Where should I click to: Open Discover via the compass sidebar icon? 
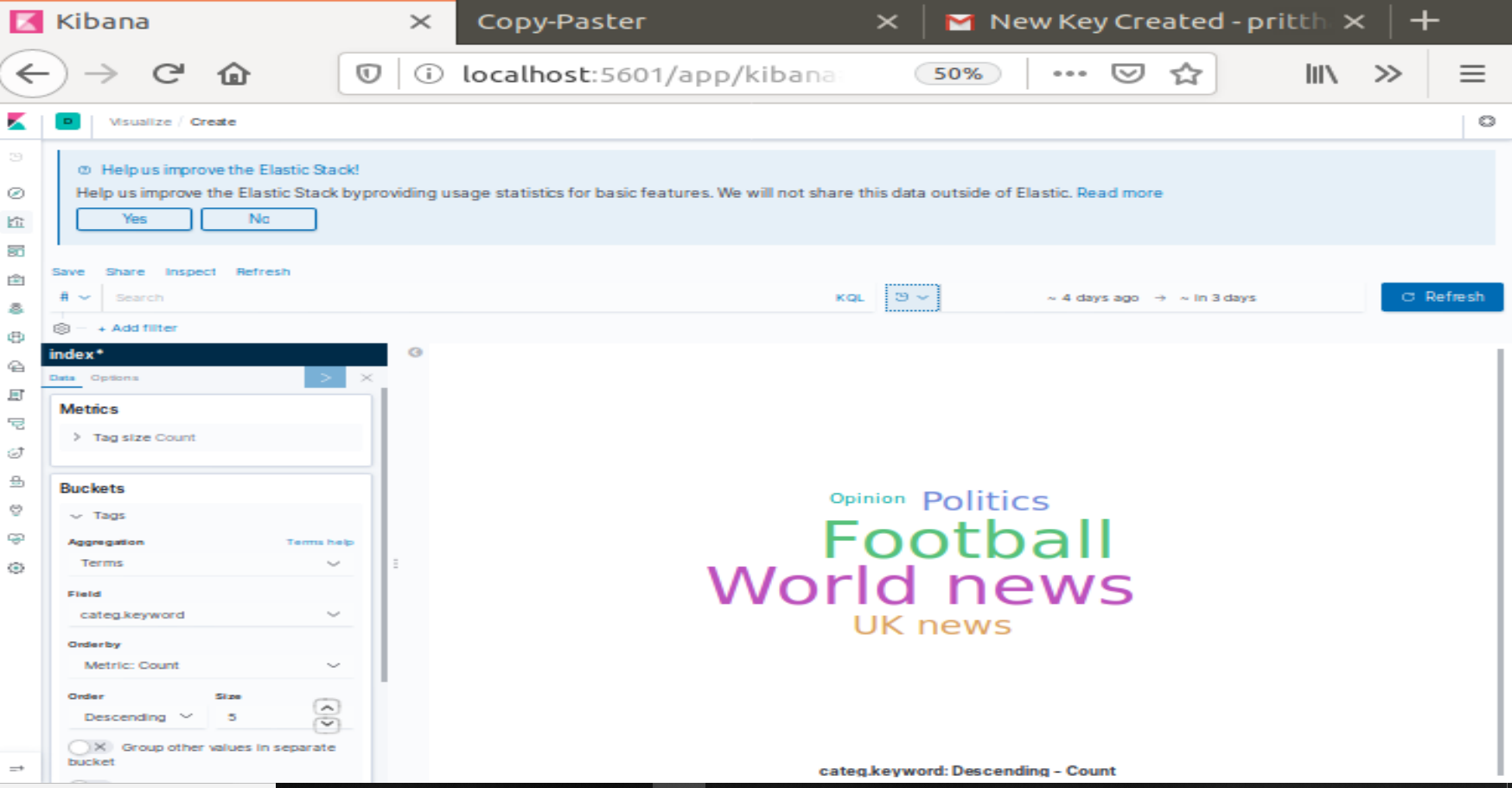pos(16,193)
